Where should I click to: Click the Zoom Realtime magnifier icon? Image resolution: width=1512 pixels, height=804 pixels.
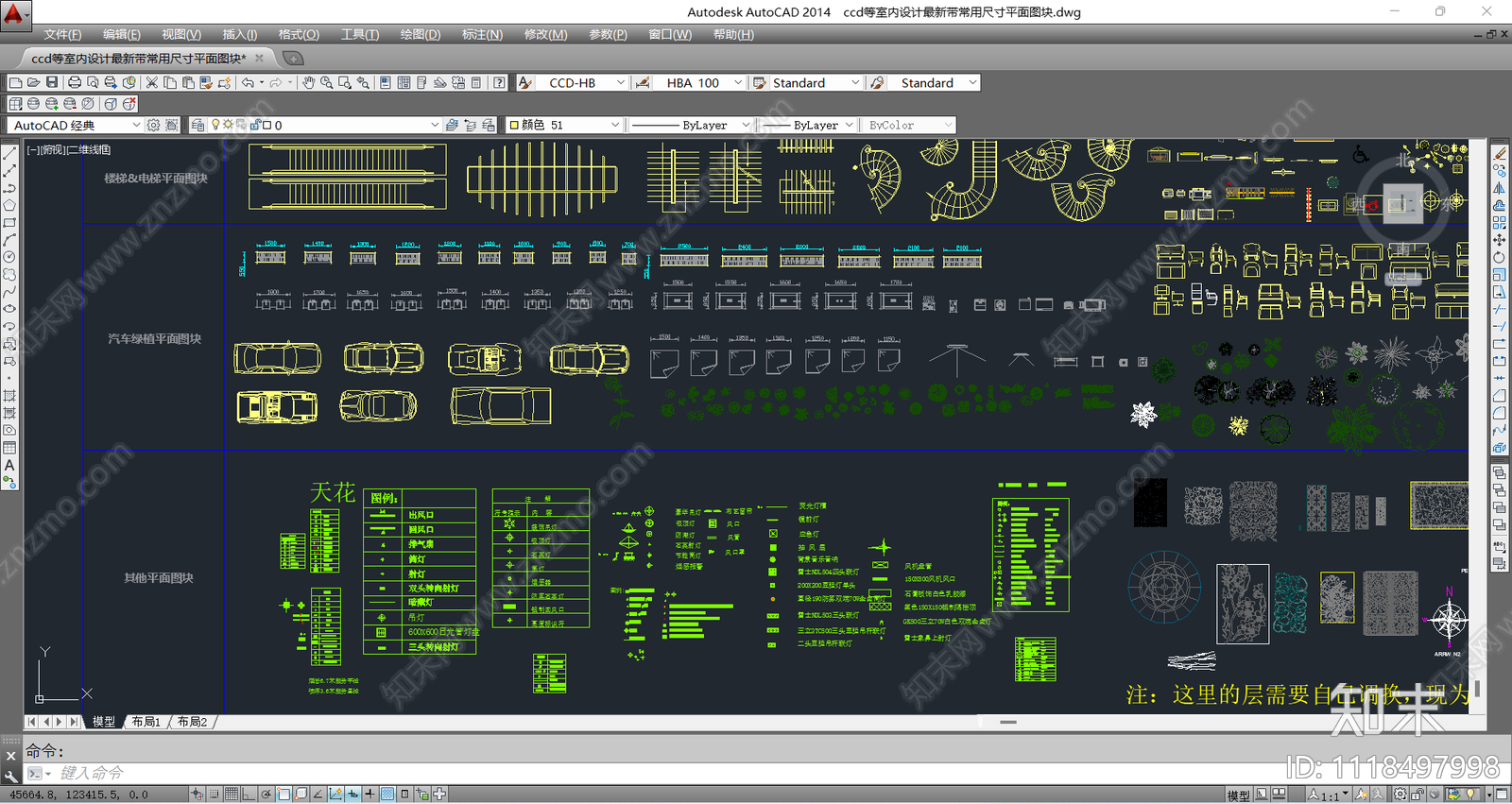tap(326, 83)
